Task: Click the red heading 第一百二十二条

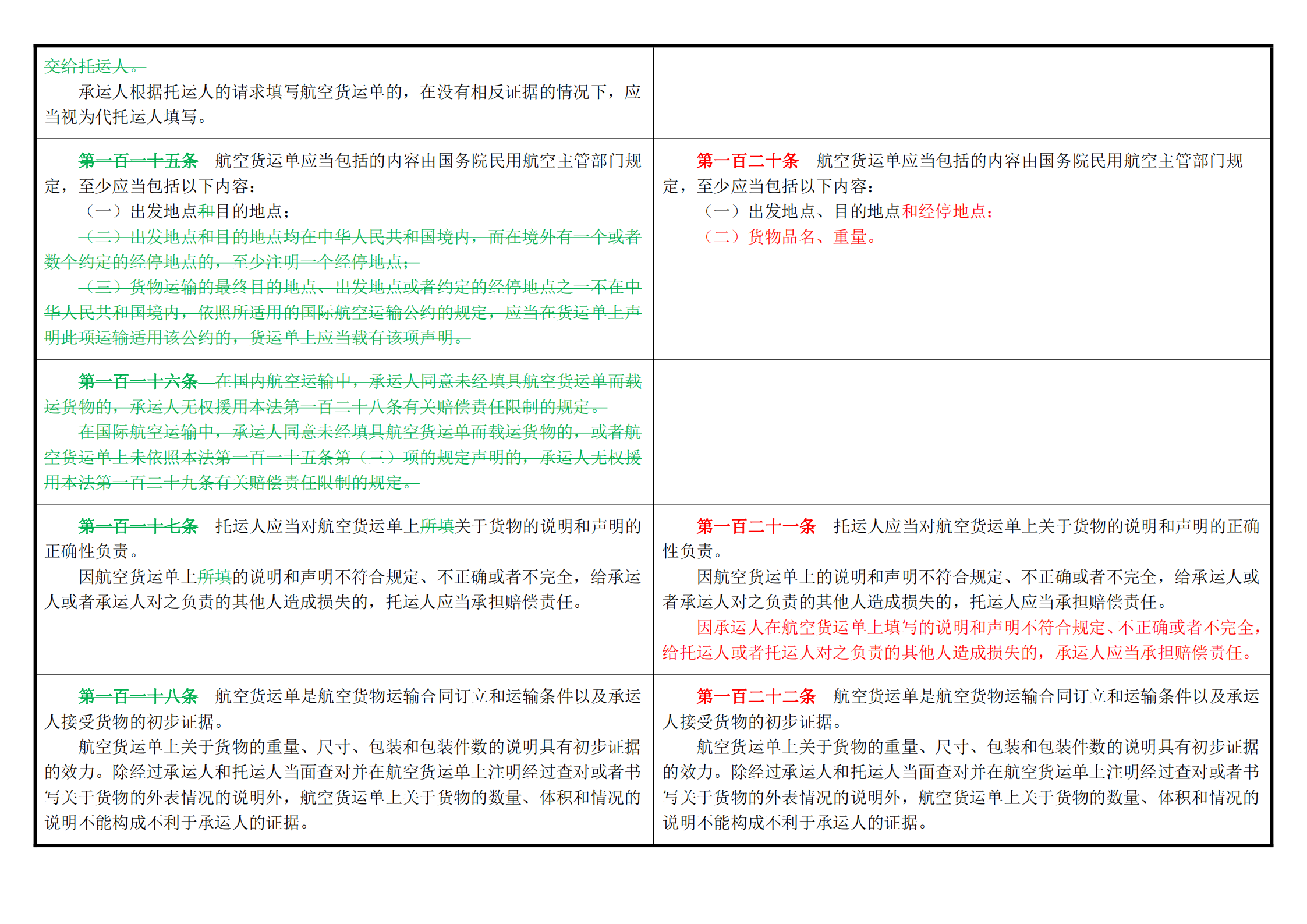Action: tap(756, 696)
